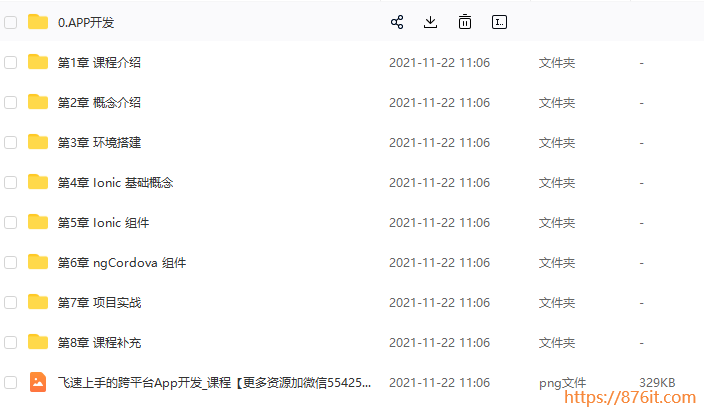This screenshot has height=414, width=704.
Task: Check the box for 第8章 课程补充
Action: (x=11, y=343)
